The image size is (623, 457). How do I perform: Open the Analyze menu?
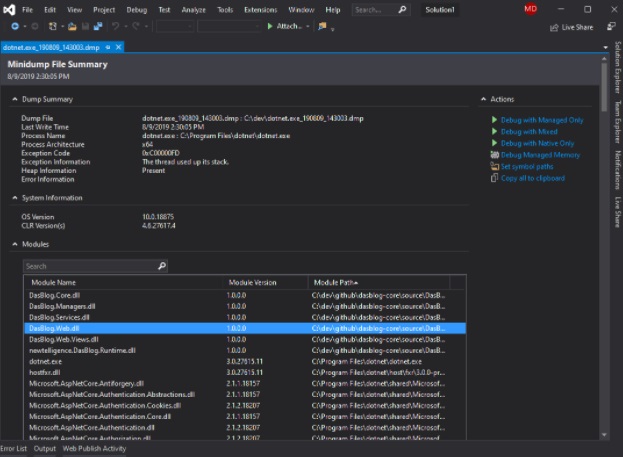193,10
